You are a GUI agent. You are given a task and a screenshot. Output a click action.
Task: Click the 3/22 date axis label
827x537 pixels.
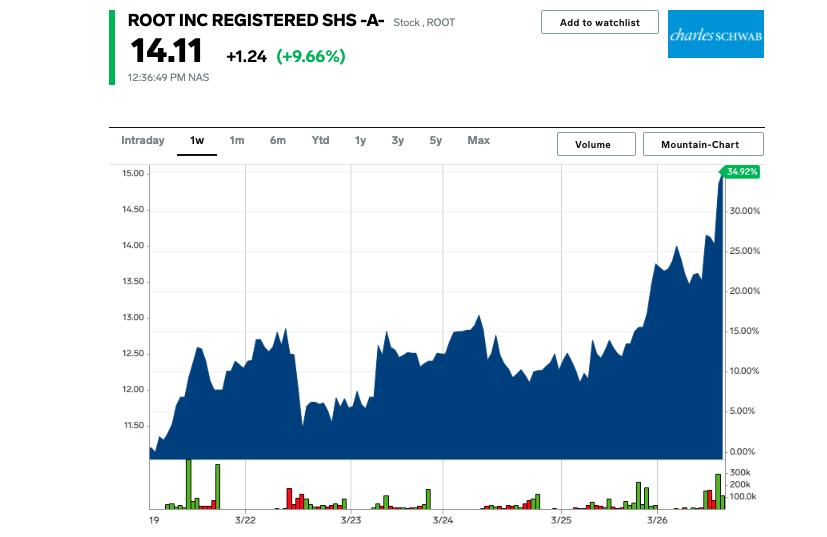click(245, 520)
